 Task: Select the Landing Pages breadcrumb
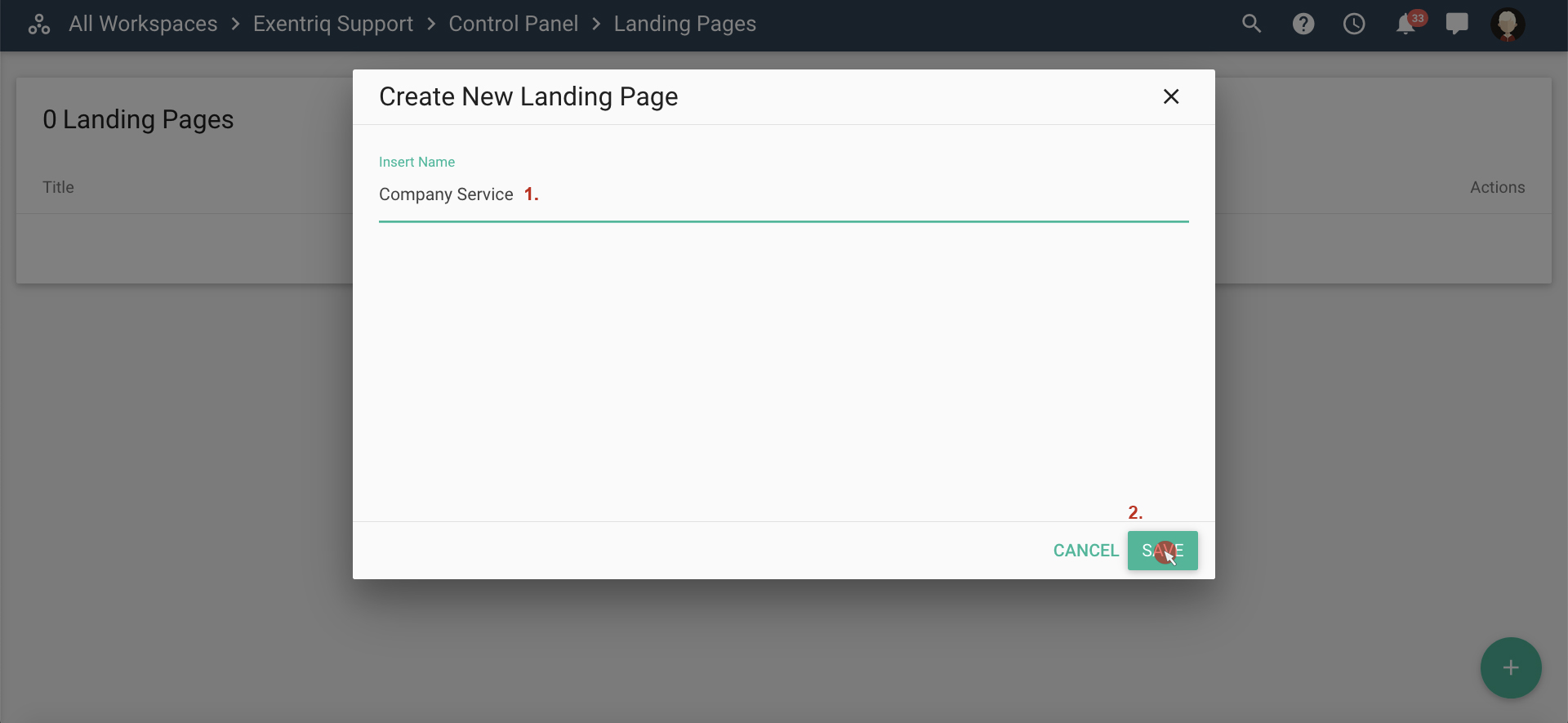click(684, 25)
